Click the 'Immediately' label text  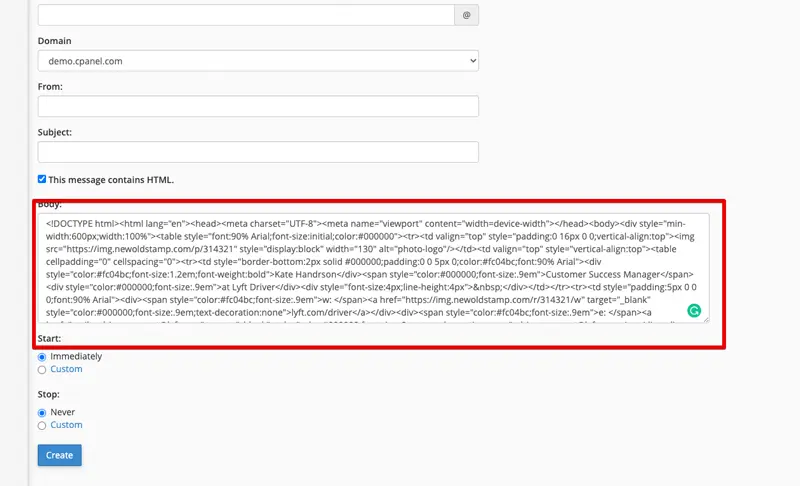point(76,356)
